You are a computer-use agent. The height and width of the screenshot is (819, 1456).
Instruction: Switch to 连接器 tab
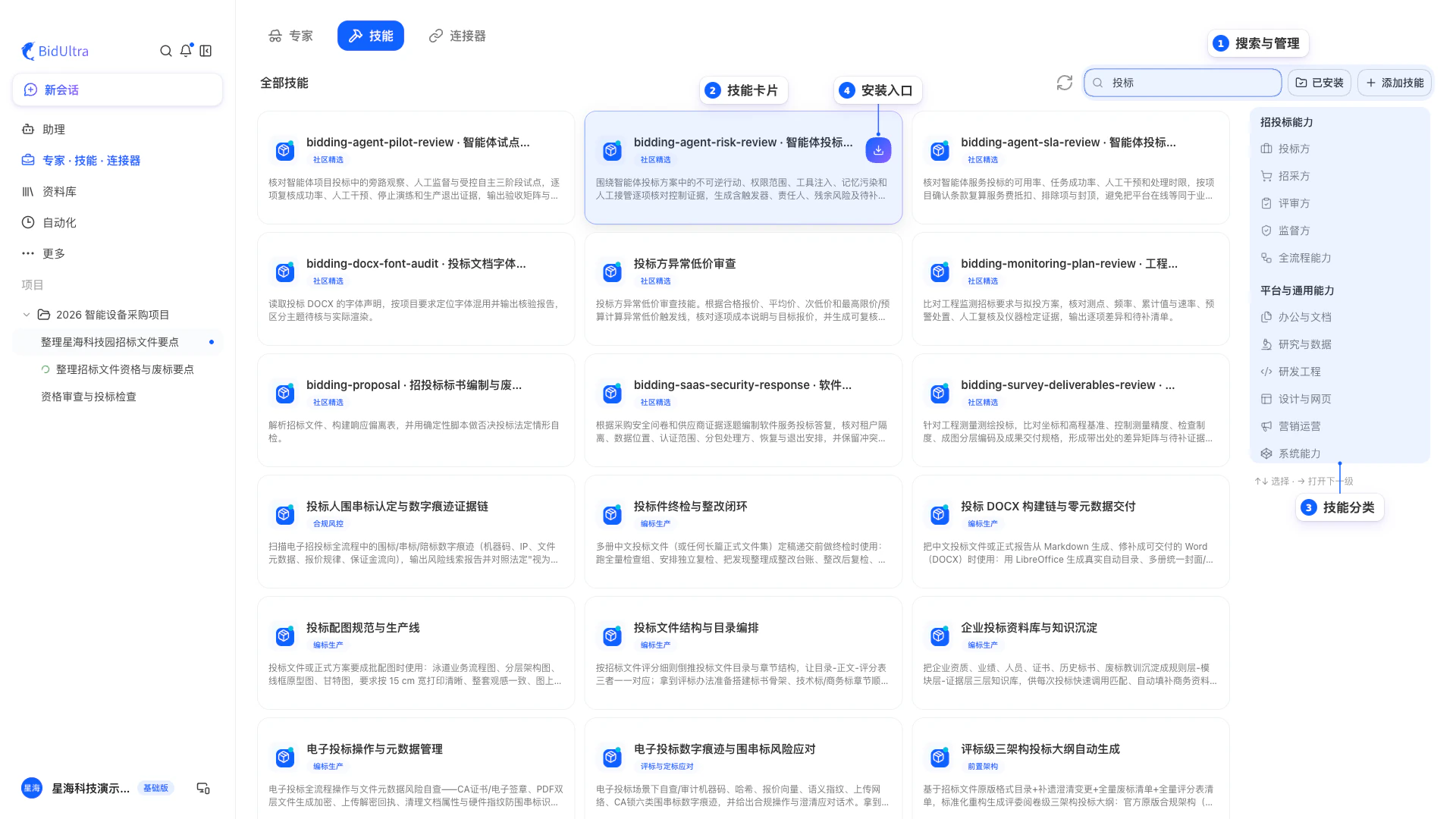(457, 36)
